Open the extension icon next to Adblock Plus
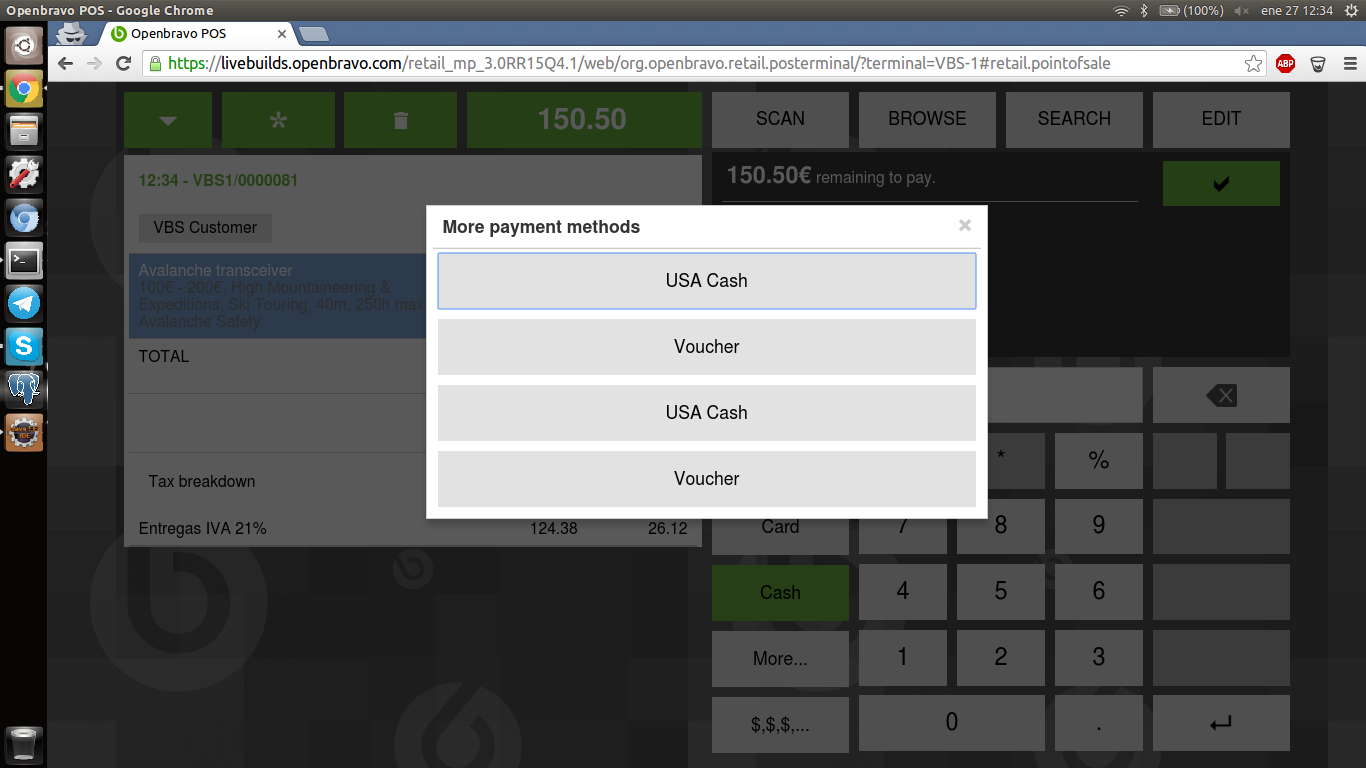 tap(1318, 64)
